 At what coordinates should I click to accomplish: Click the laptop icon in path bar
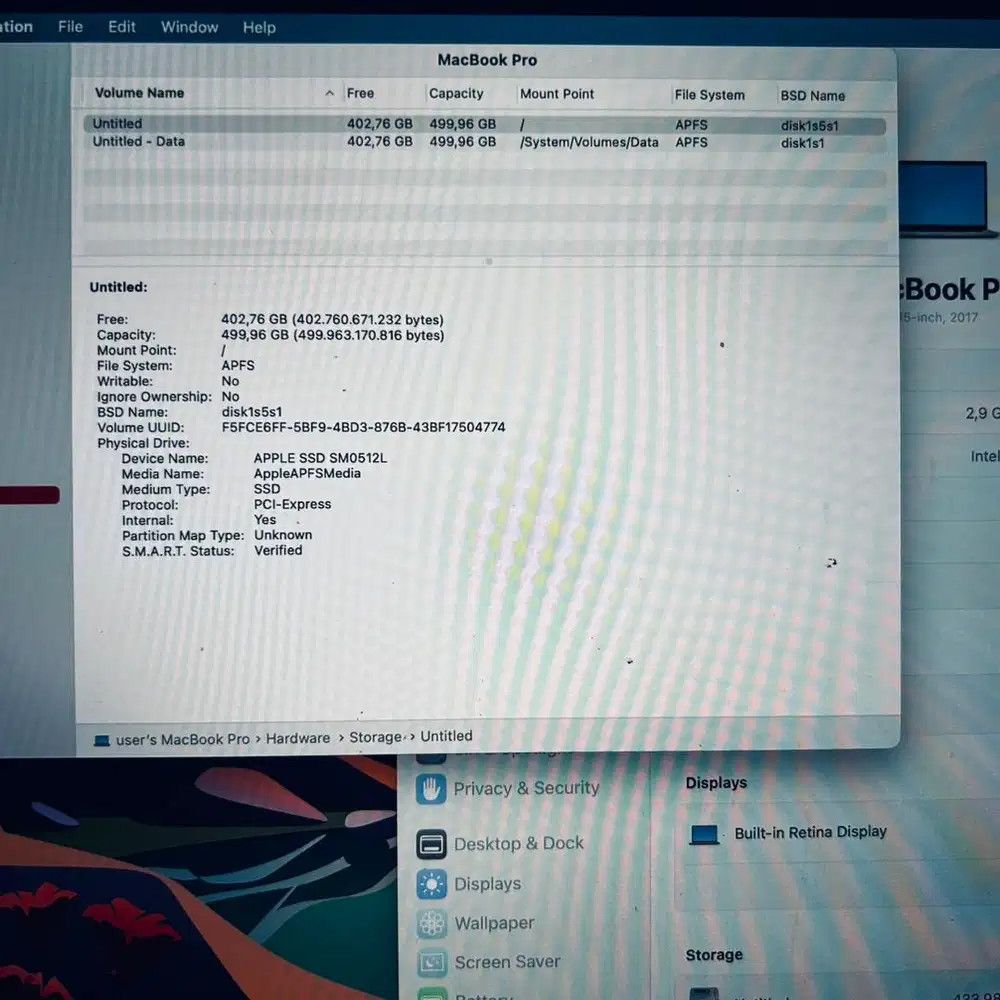click(101, 740)
